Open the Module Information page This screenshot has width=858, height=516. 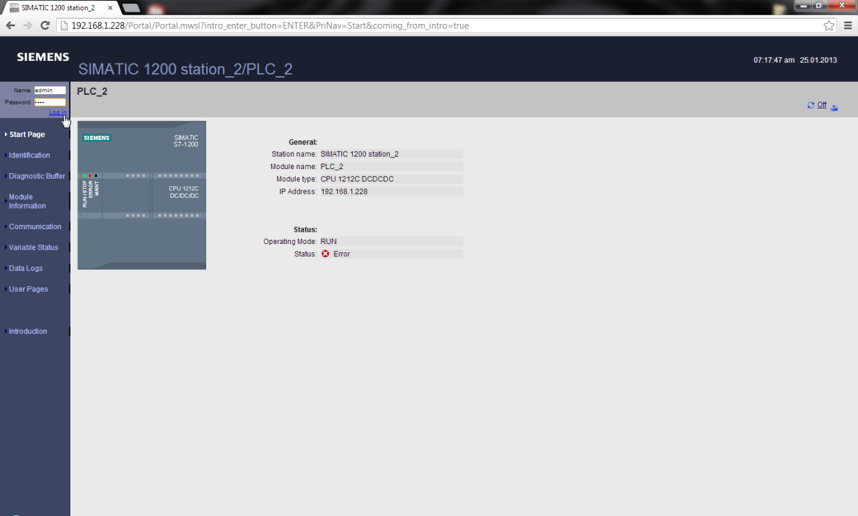27,201
